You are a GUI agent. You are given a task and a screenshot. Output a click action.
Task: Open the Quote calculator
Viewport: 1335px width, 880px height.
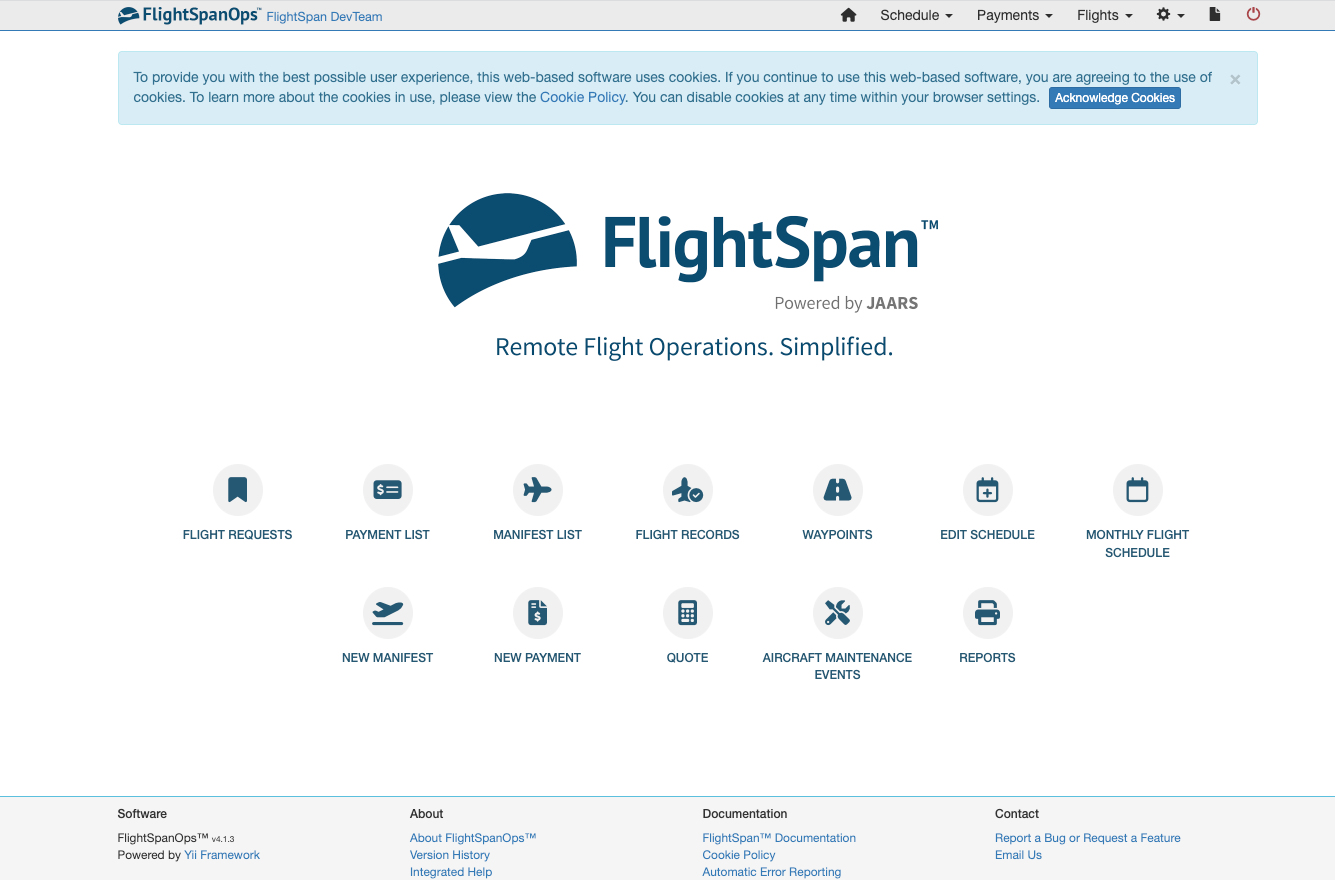click(x=687, y=612)
